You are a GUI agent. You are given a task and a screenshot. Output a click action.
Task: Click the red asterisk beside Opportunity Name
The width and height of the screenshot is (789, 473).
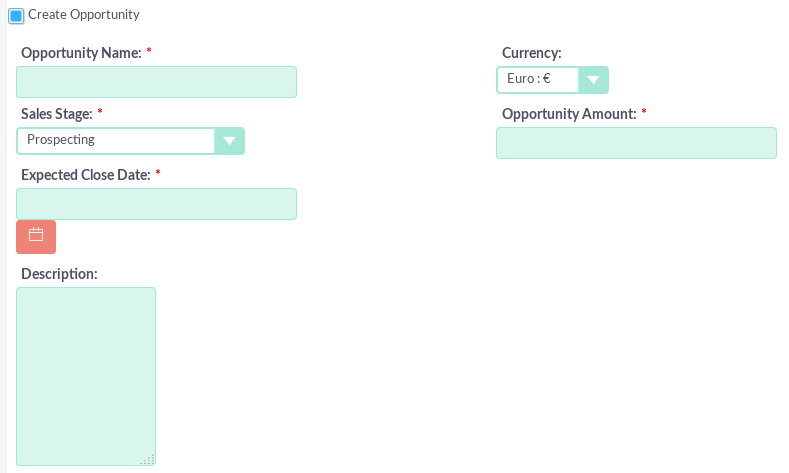click(149, 51)
